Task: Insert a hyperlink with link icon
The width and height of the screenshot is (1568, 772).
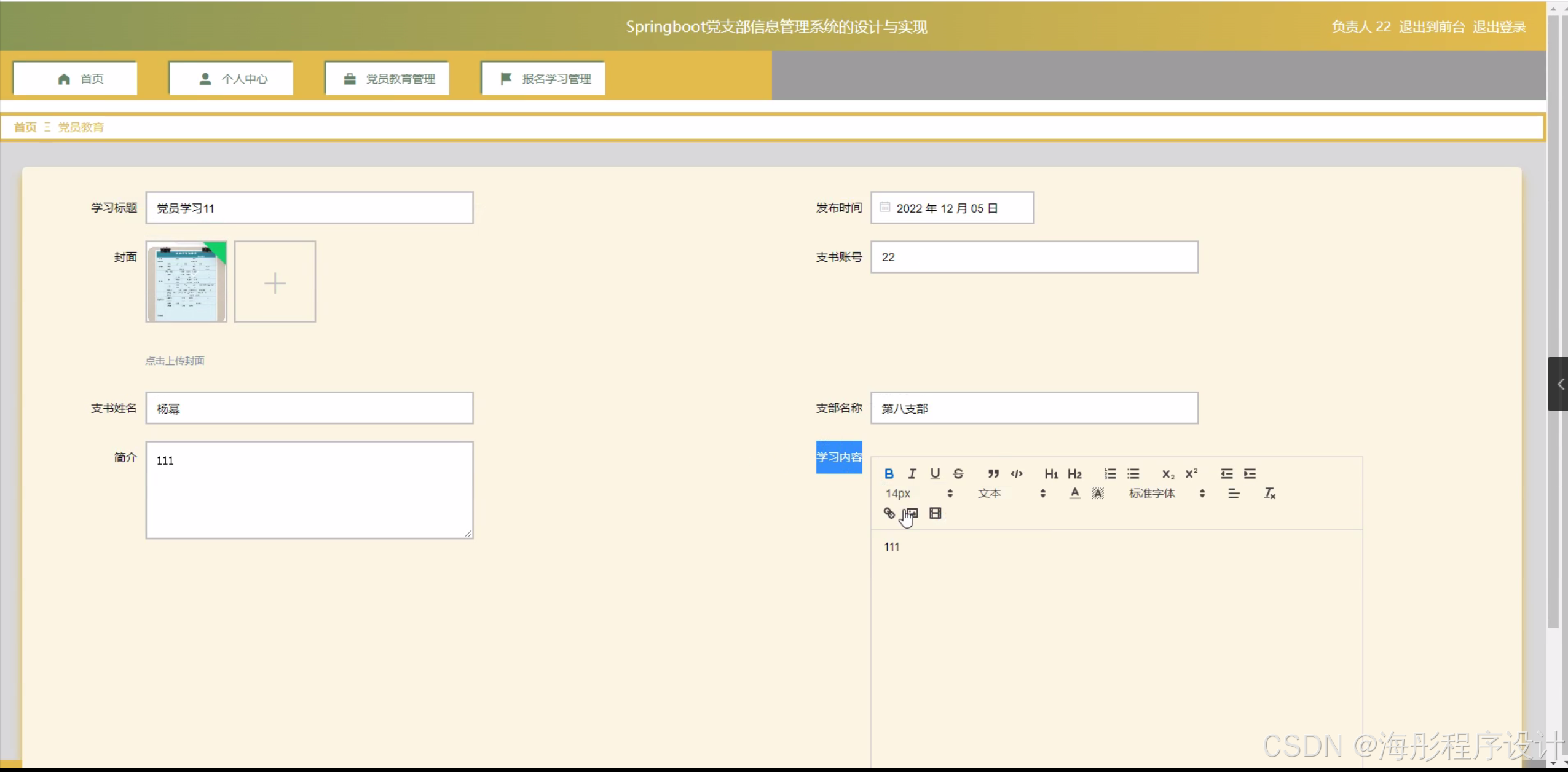Action: pos(889,513)
